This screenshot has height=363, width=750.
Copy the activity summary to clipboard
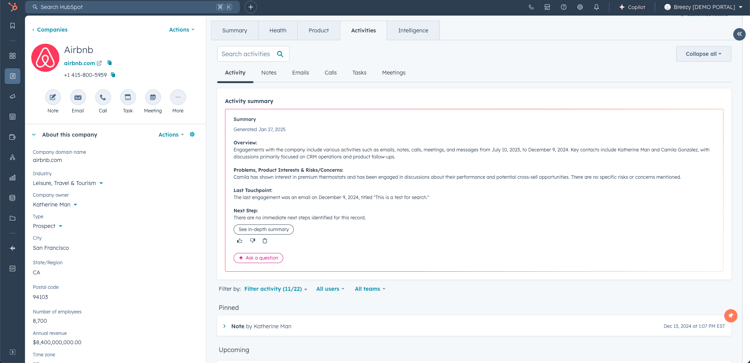[x=265, y=241]
